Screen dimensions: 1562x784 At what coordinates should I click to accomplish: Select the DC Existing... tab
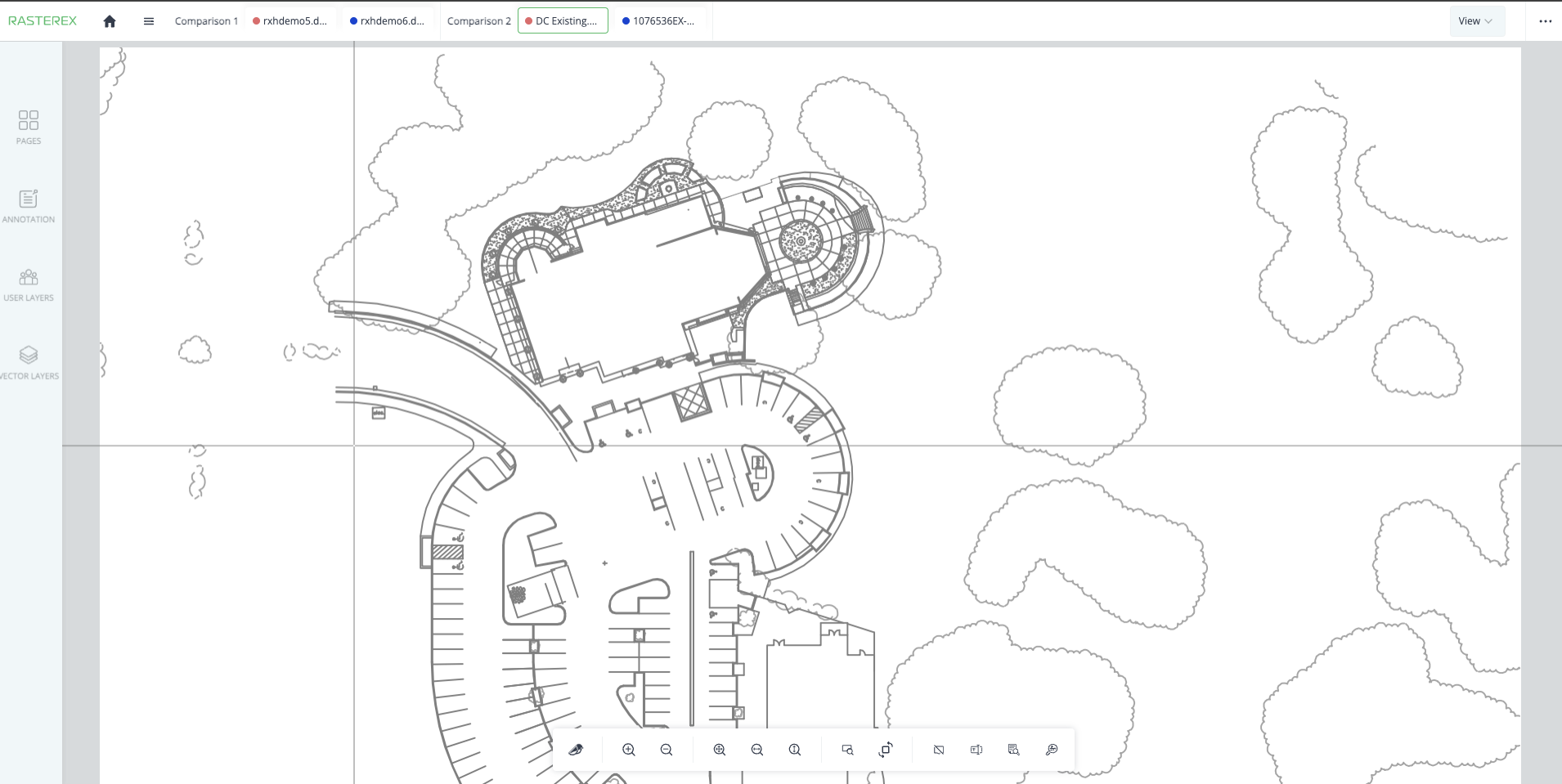click(x=563, y=21)
